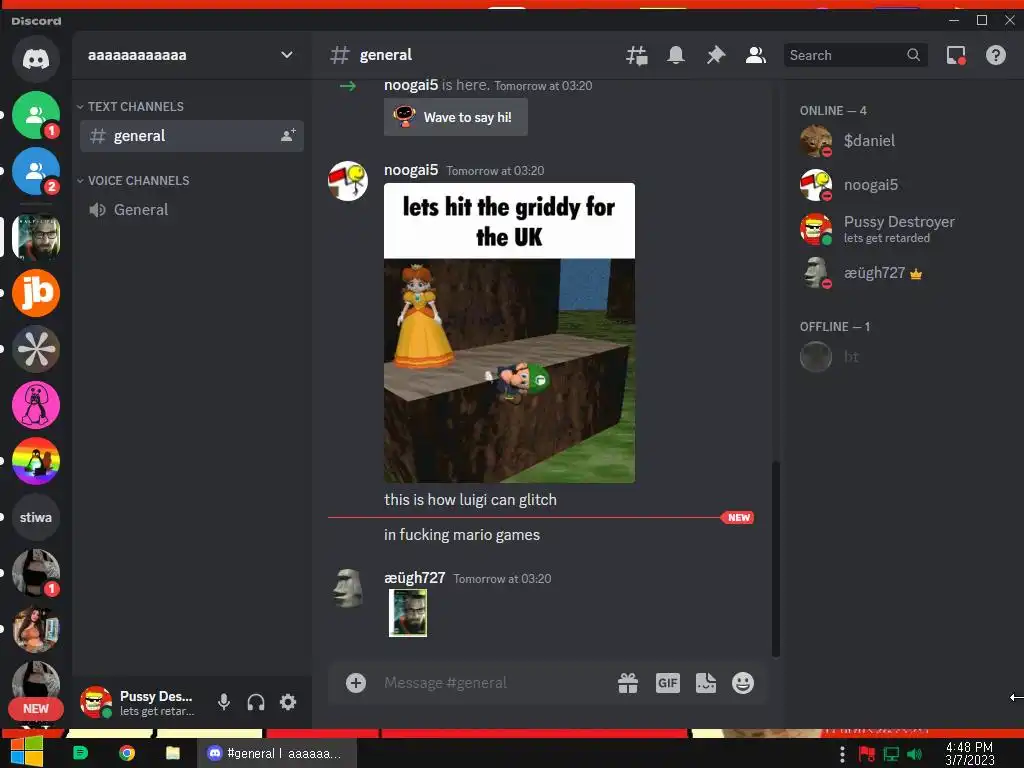Open the small image posted by æügh727
This screenshot has height=768, width=1024.
(408, 613)
